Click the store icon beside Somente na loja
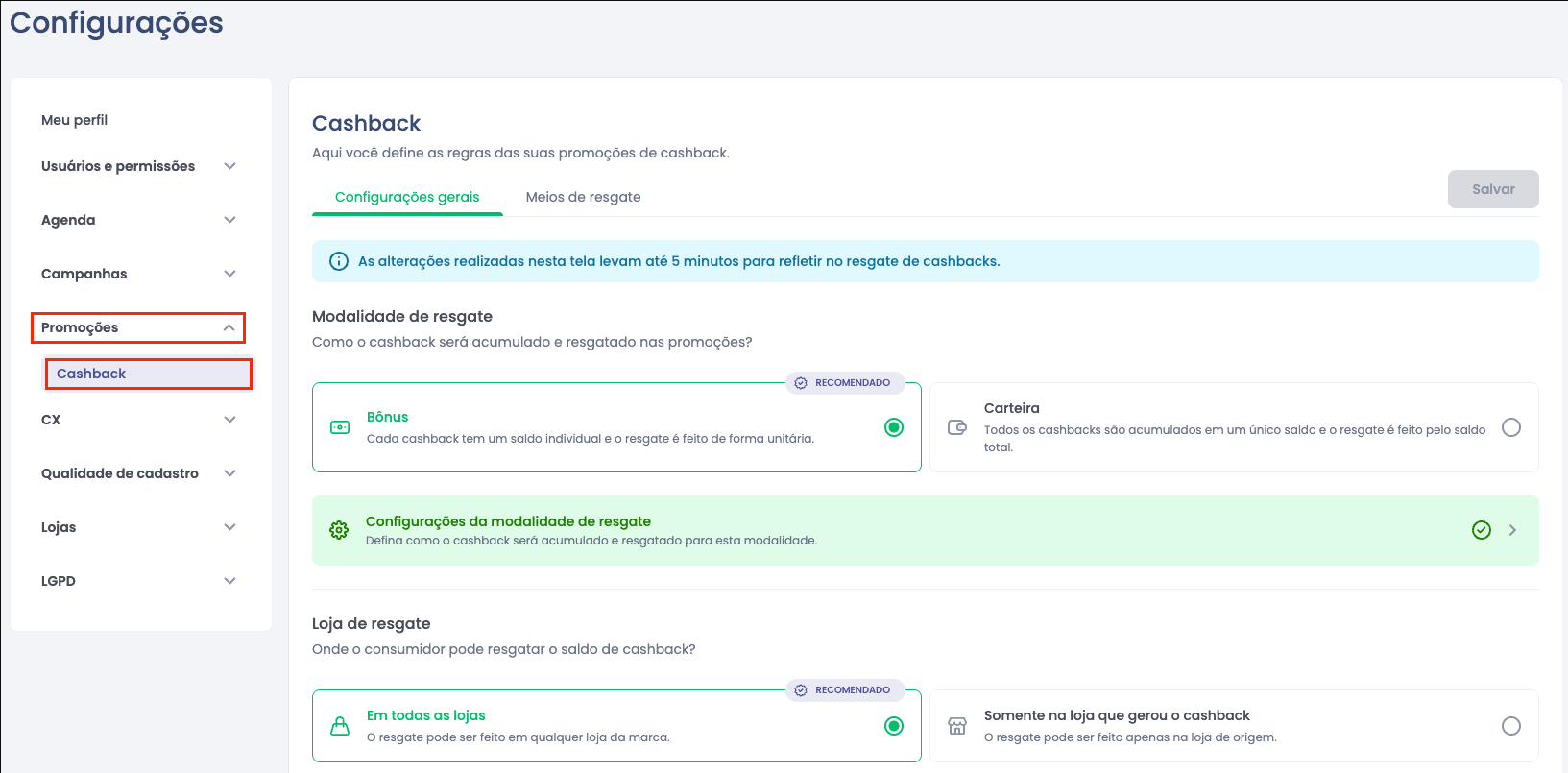Viewport: 1568px width, 773px height. click(x=957, y=726)
